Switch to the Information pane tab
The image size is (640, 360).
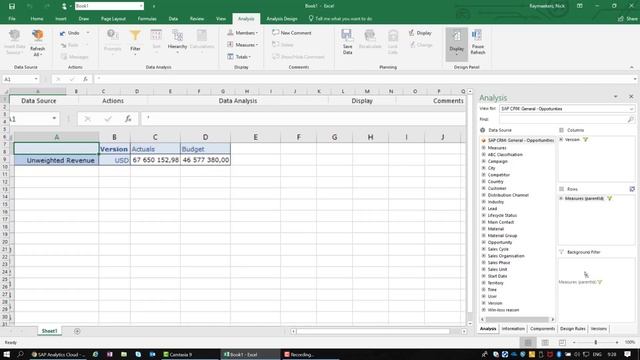(513, 329)
